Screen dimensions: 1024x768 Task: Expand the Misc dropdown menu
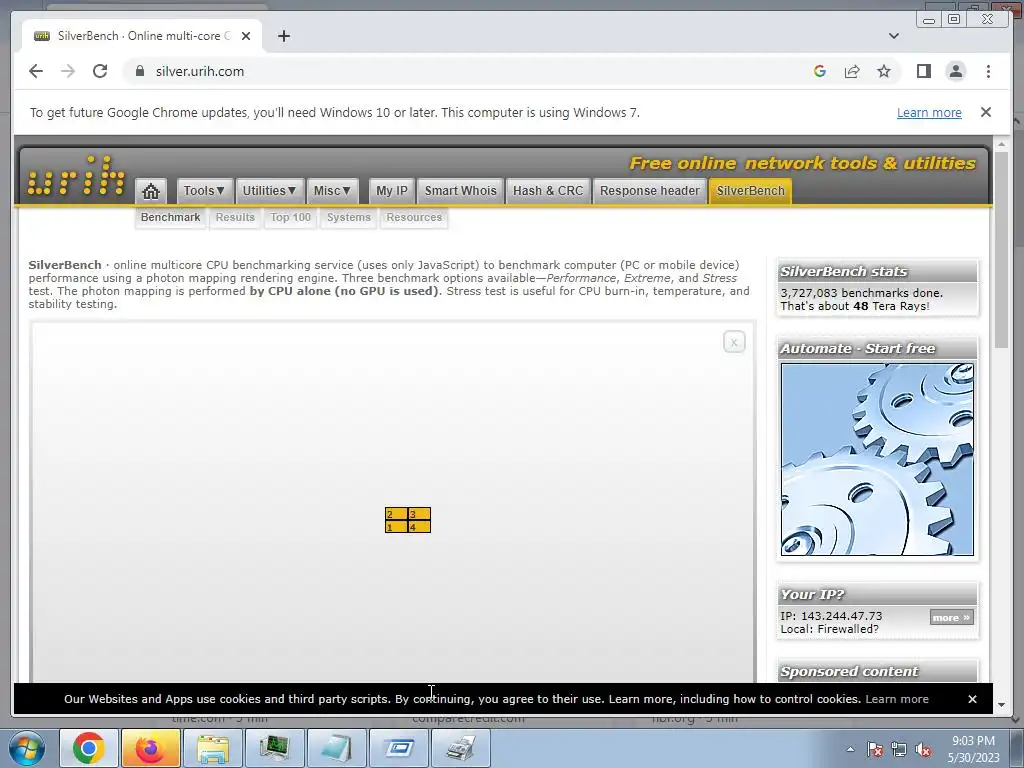click(x=332, y=191)
